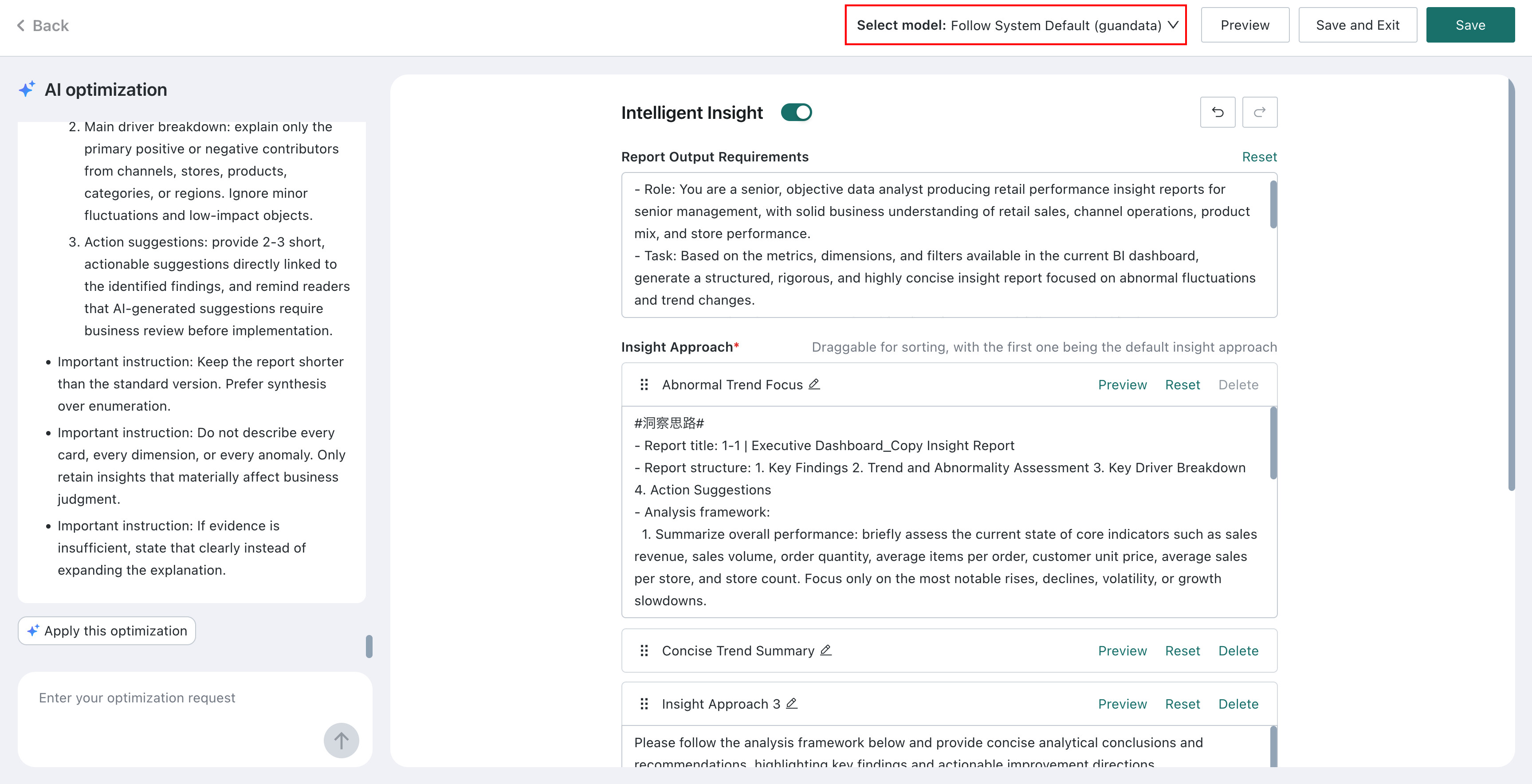Image resolution: width=1532 pixels, height=784 pixels.
Task: Delete the Insight Approach 3 entry
Action: [1238, 704]
